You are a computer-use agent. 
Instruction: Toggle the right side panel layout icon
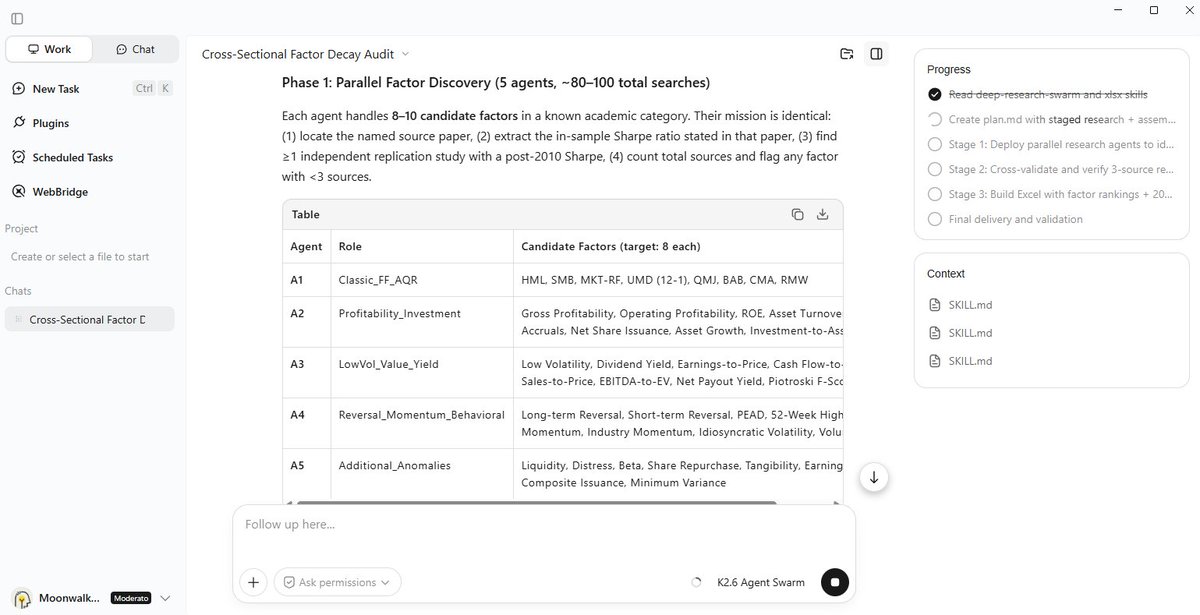coord(876,54)
